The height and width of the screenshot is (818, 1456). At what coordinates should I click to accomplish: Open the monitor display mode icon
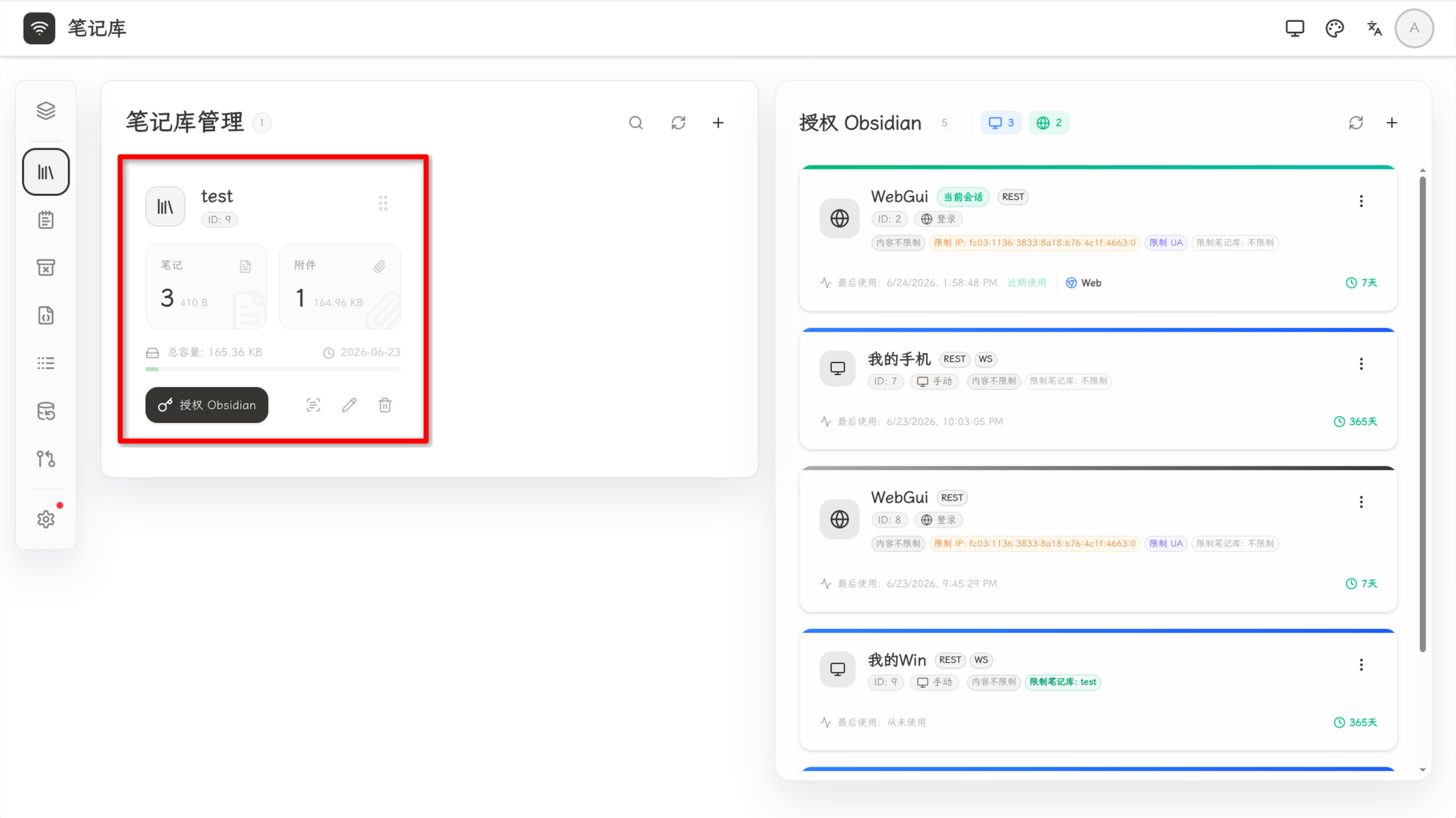(x=1295, y=29)
